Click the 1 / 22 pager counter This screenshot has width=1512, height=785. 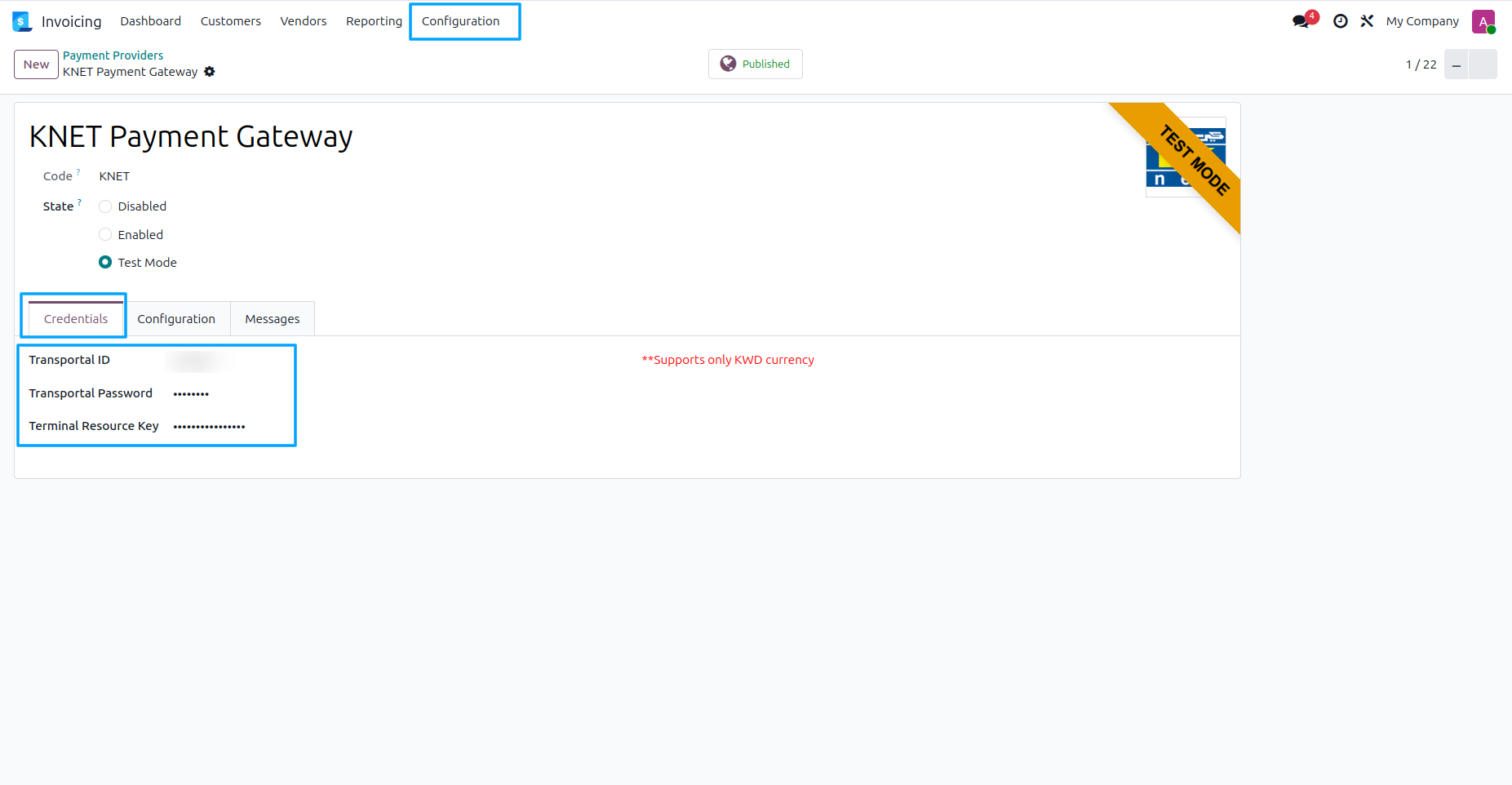pyautogui.click(x=1421, y=64)
